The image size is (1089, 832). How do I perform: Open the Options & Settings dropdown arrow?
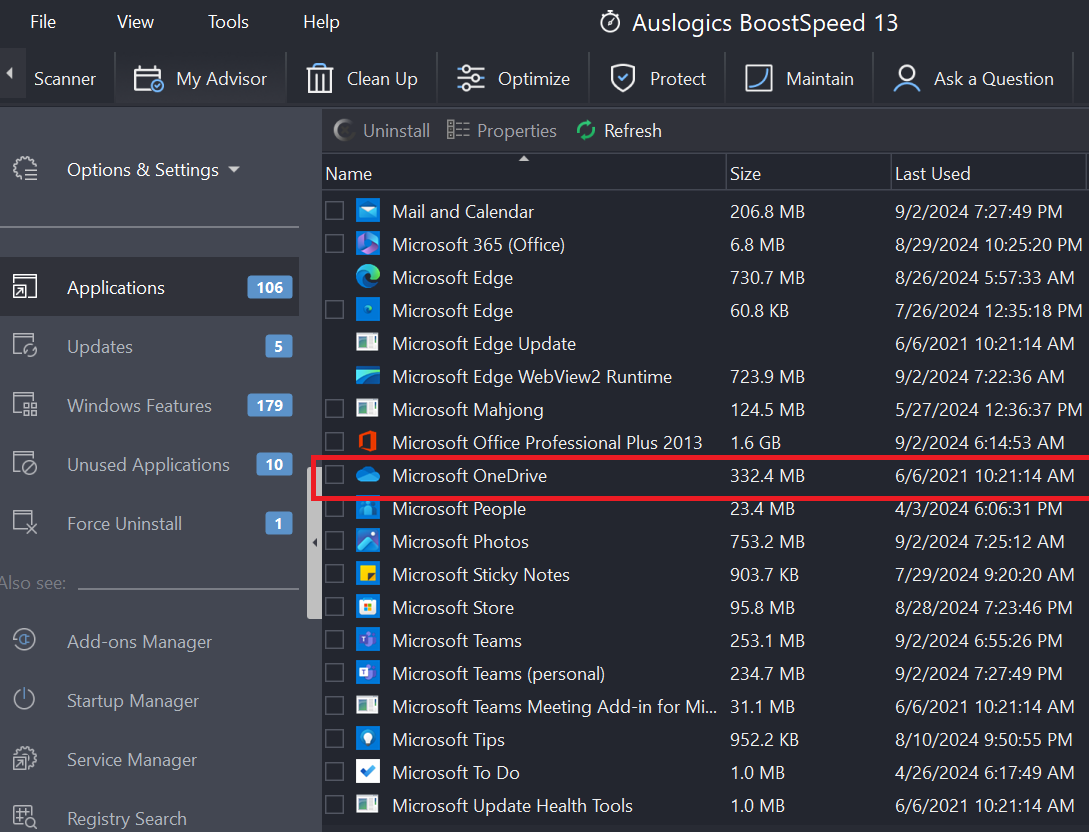pos(234,170)
